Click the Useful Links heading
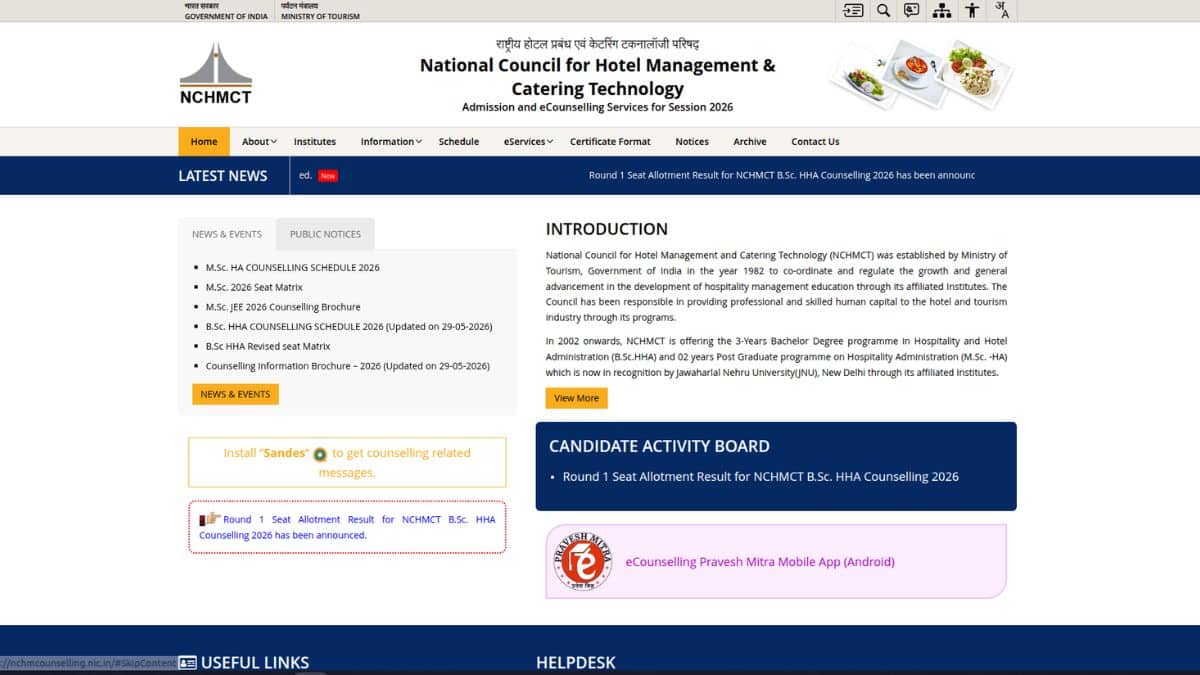 point(255,662)
